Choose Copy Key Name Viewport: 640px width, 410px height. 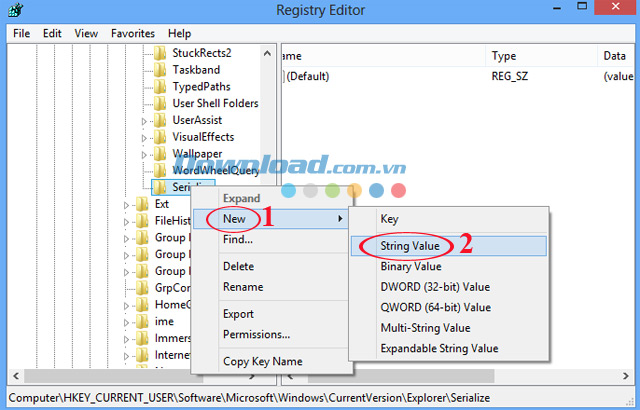(x=269, y=361)
